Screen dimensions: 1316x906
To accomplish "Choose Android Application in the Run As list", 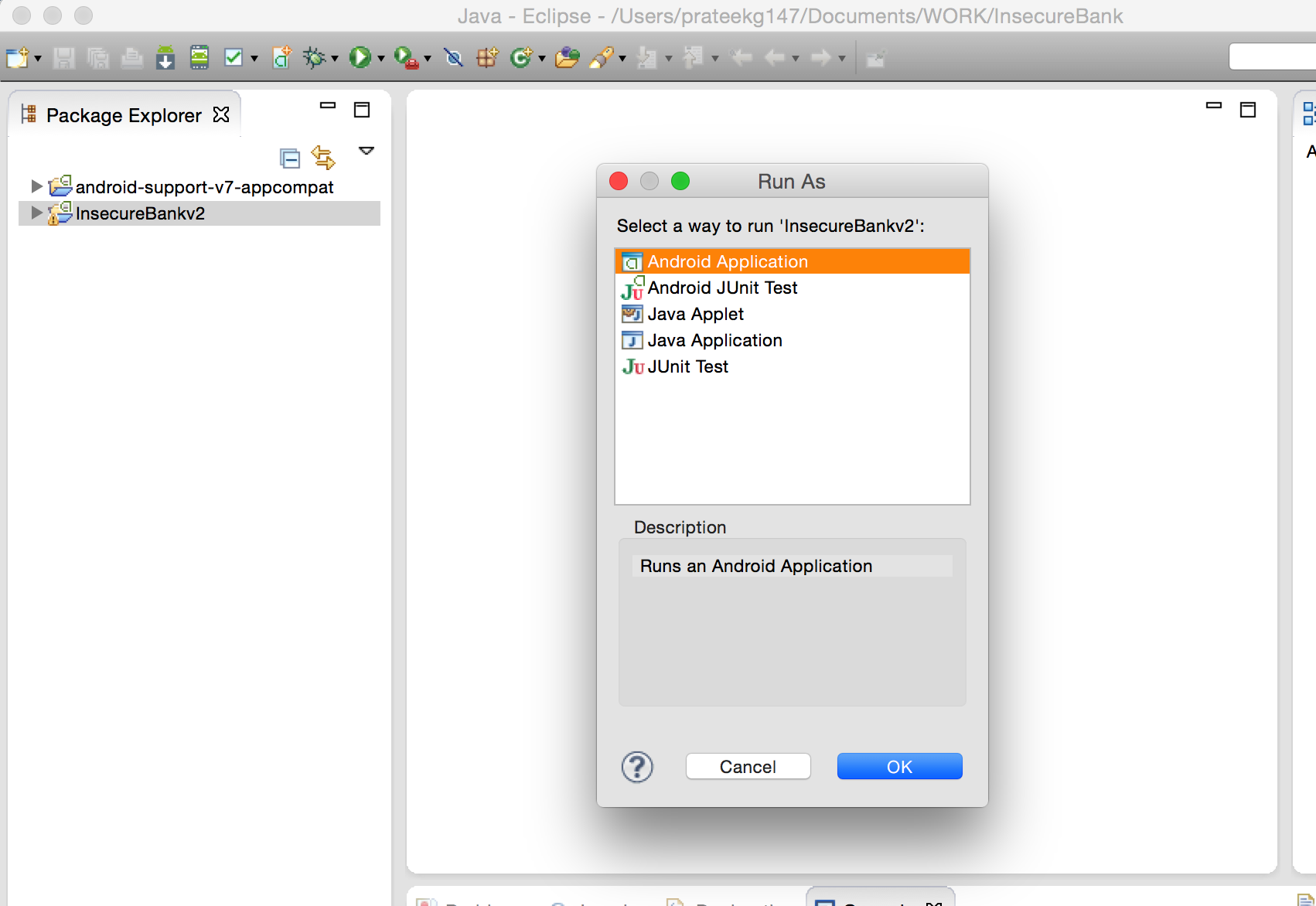I will tap(793, 261).
